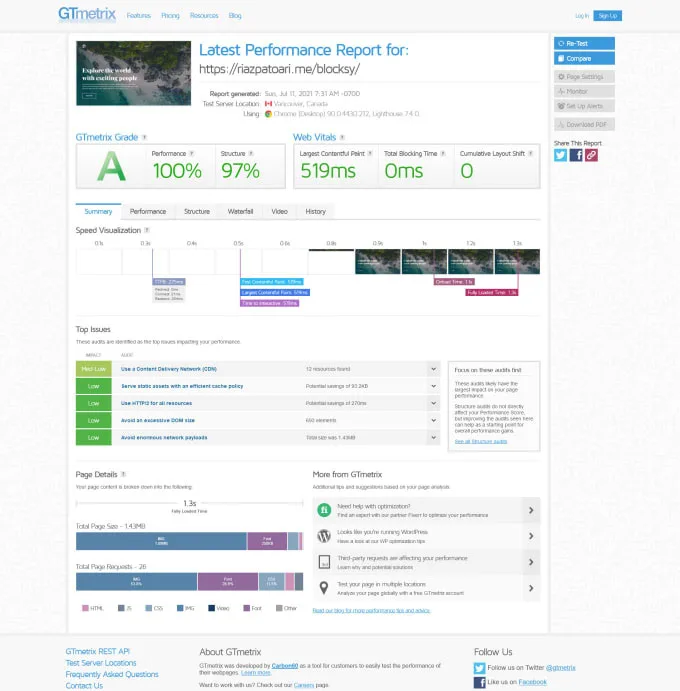Open Cumulative Layout Shift help icon
The image size is (680, 691).
pyautogui.click(x=531, y=153)
